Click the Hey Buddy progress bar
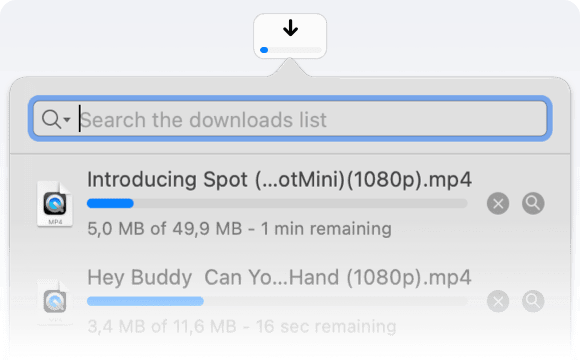This screenshot has width=580, height=360. [x=277, y=301]
